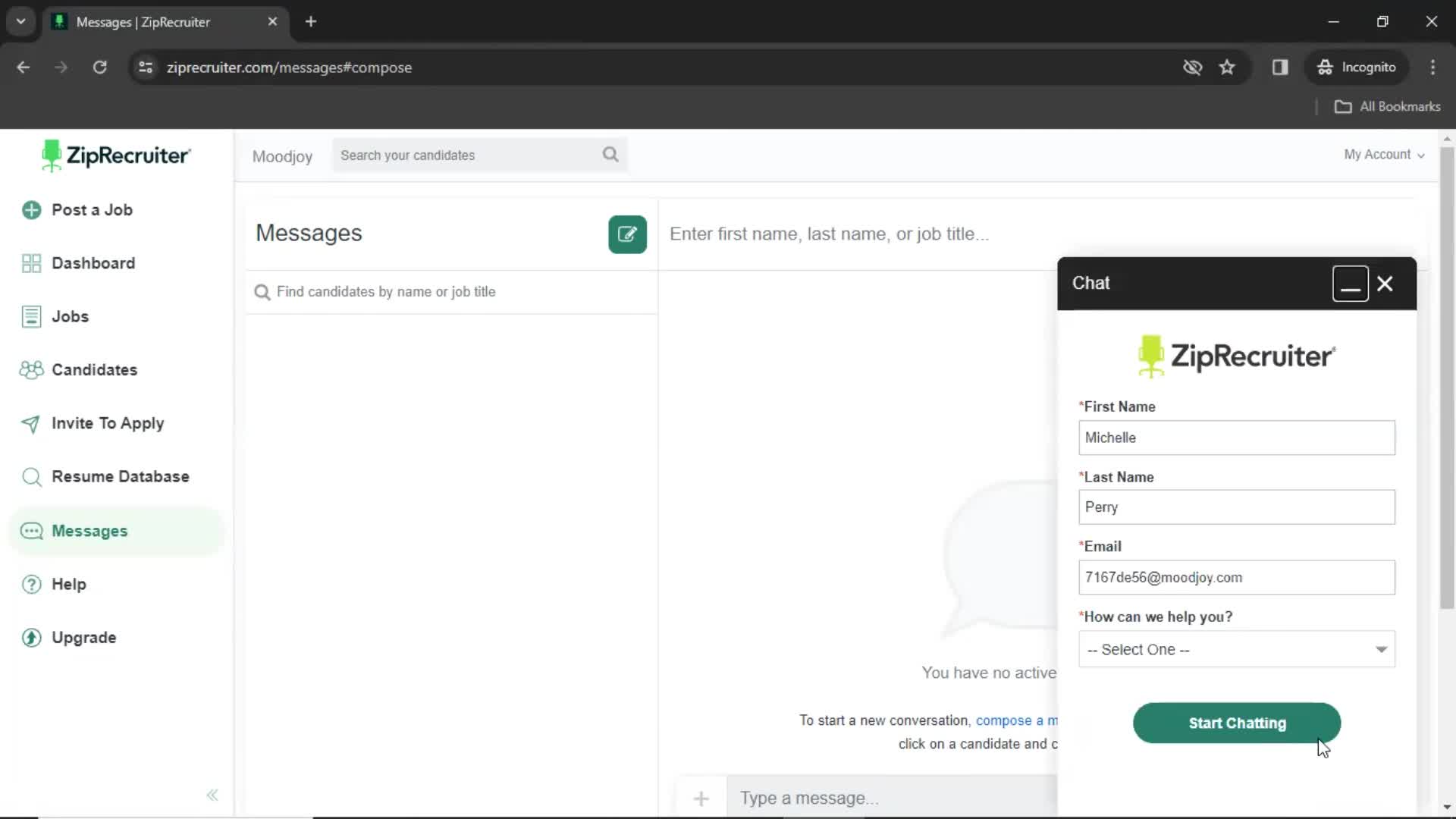This screenshot has width=1456, height=819.
Task: Select the How can we help dropdown
Action: tap(1237, 649)
